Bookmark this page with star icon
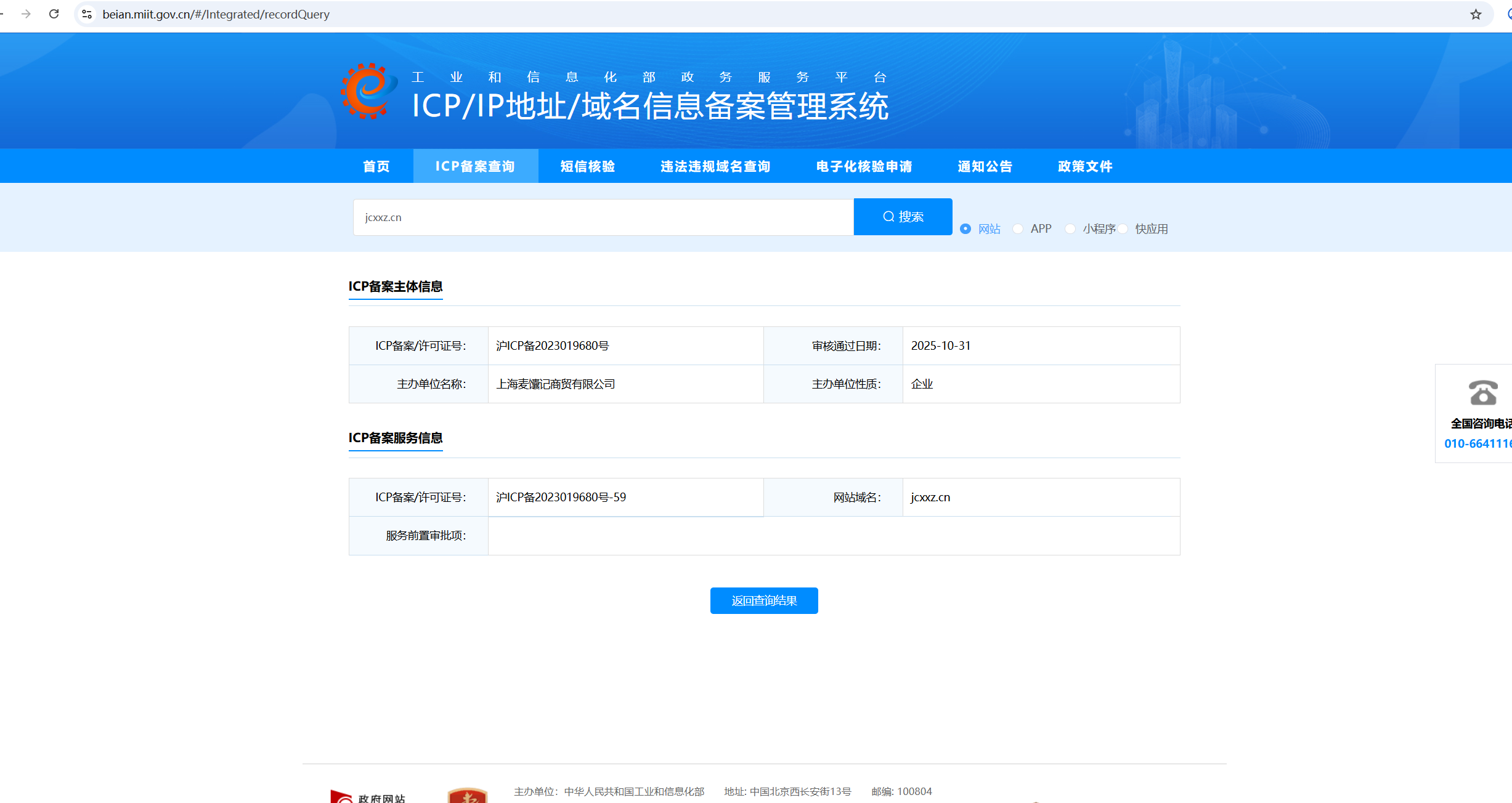Viewport: 1512px width, 803px height. [1476, 14]
